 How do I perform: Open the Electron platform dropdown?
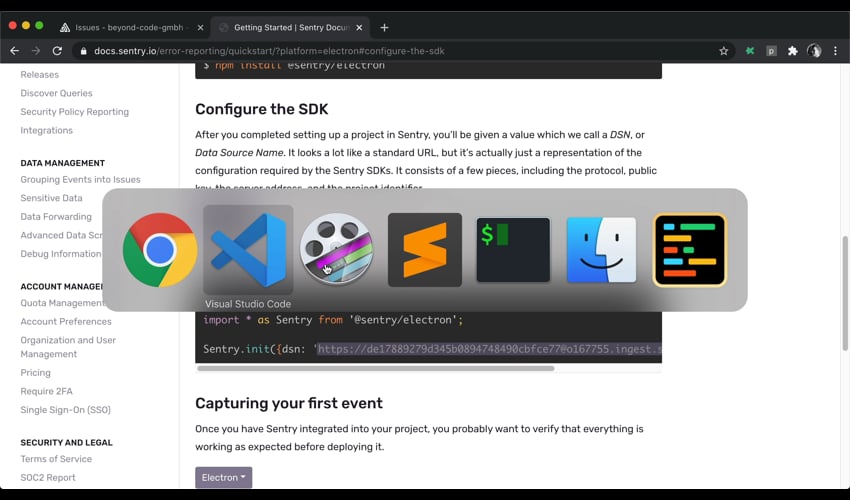click(223, 478)
